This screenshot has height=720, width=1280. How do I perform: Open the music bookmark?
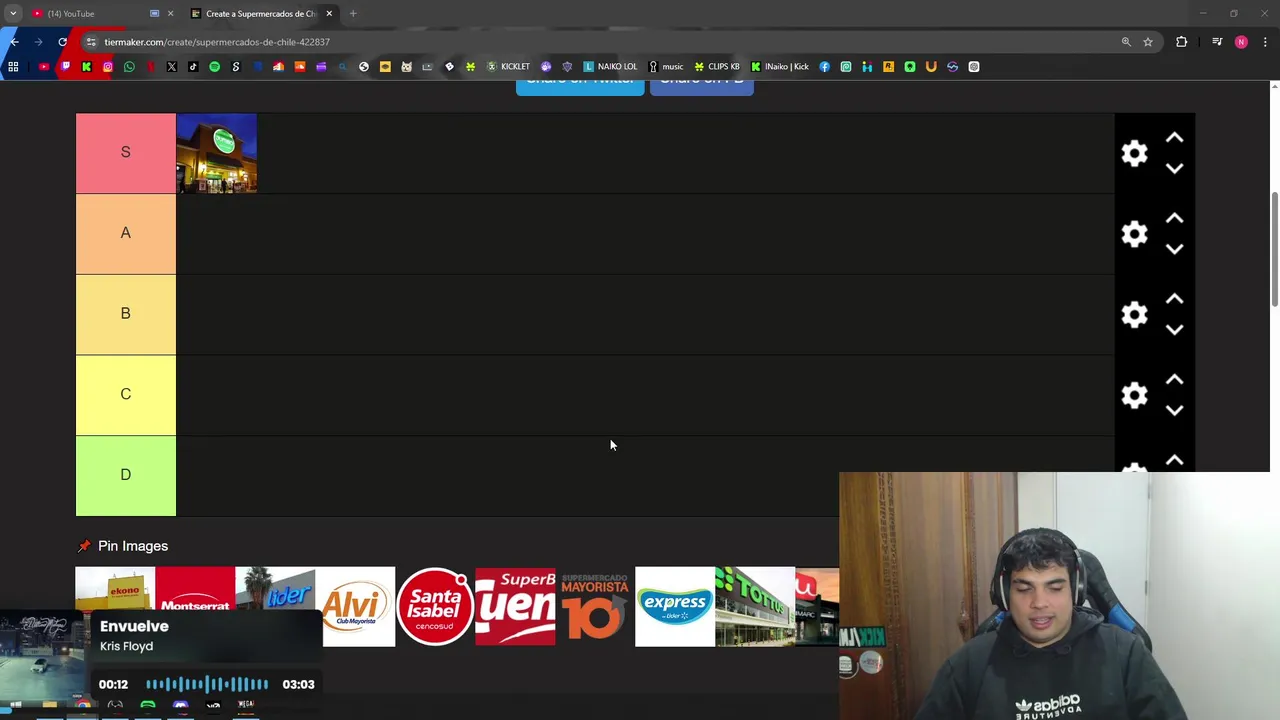tap(666, 67)
